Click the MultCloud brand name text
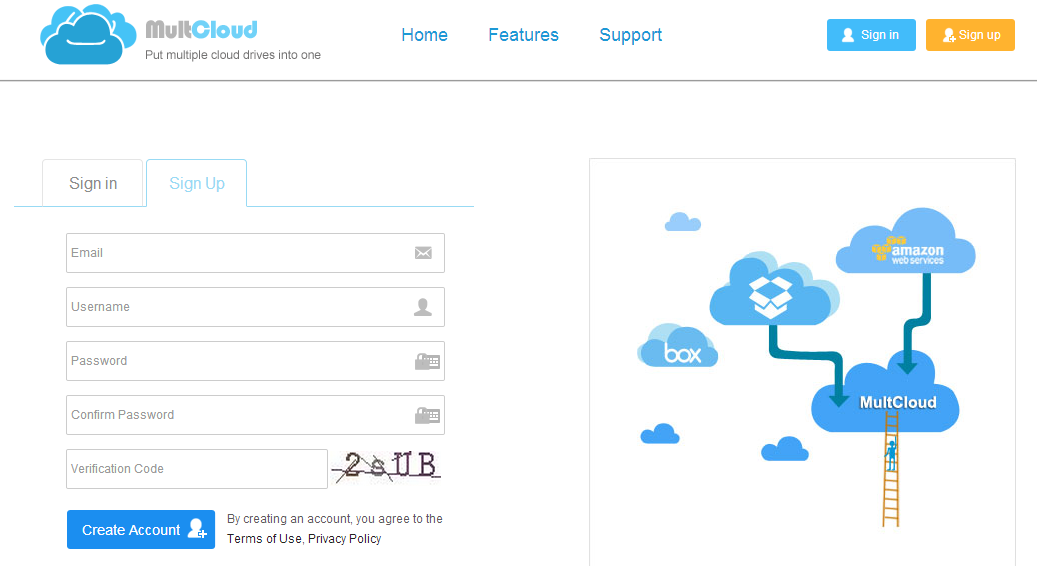The height and width of the screenshot is (566, 1037). tap(201, 30)
